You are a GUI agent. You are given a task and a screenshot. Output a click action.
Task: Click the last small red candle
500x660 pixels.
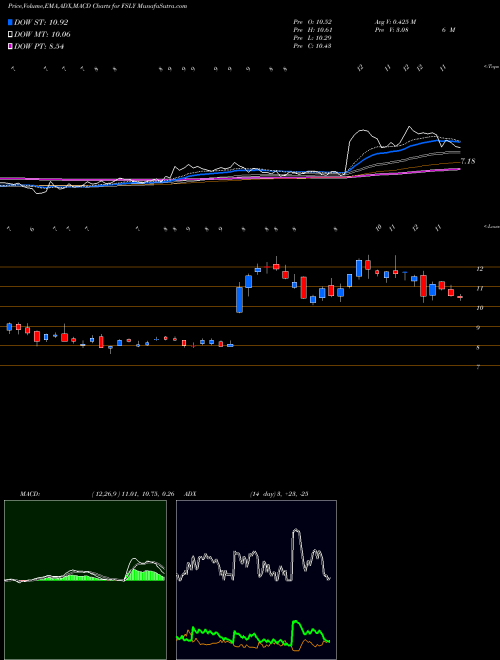click(x=460, y=297)
